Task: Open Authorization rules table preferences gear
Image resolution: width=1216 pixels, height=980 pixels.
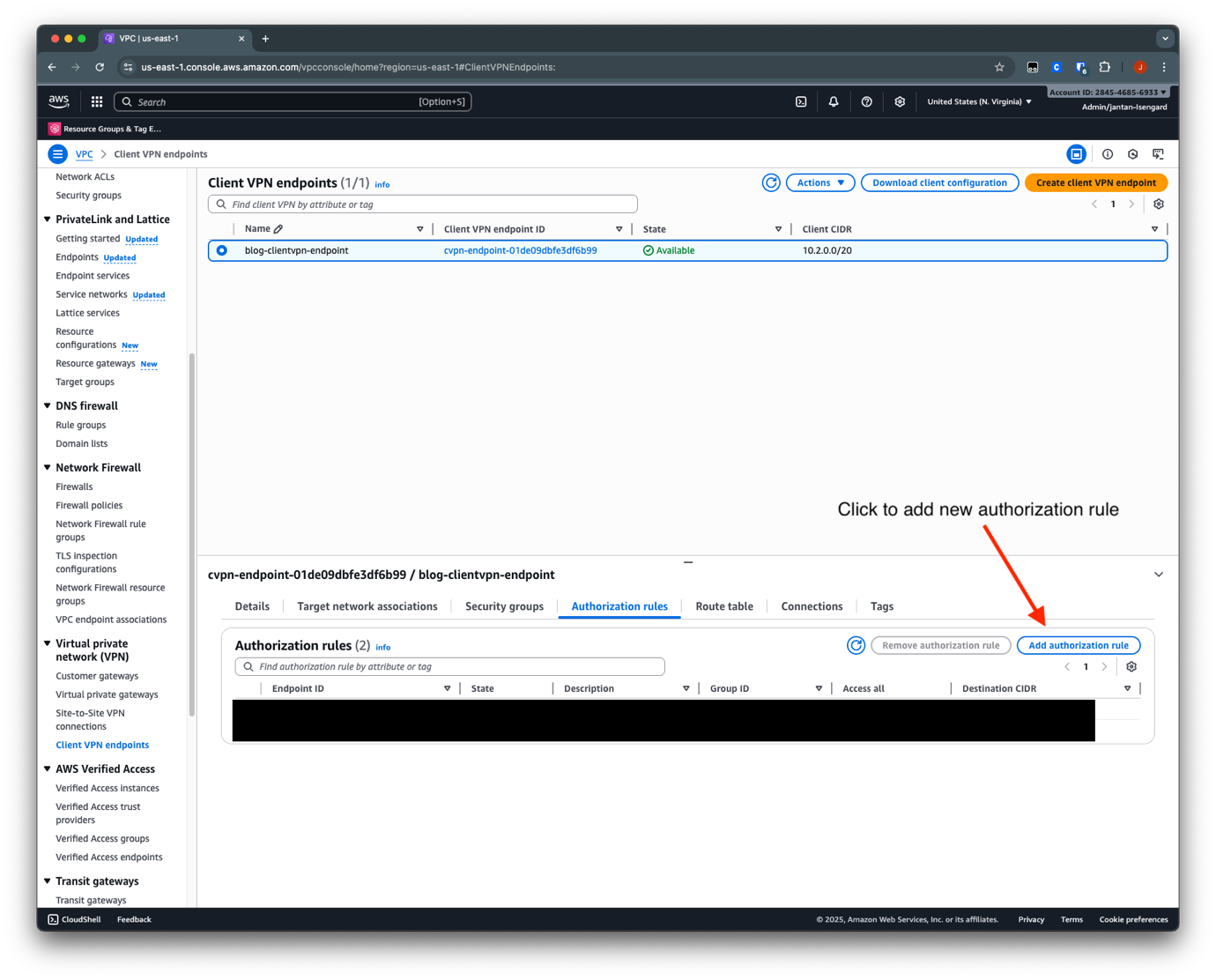Action: pyautogui.click(x=1131, y=667)
